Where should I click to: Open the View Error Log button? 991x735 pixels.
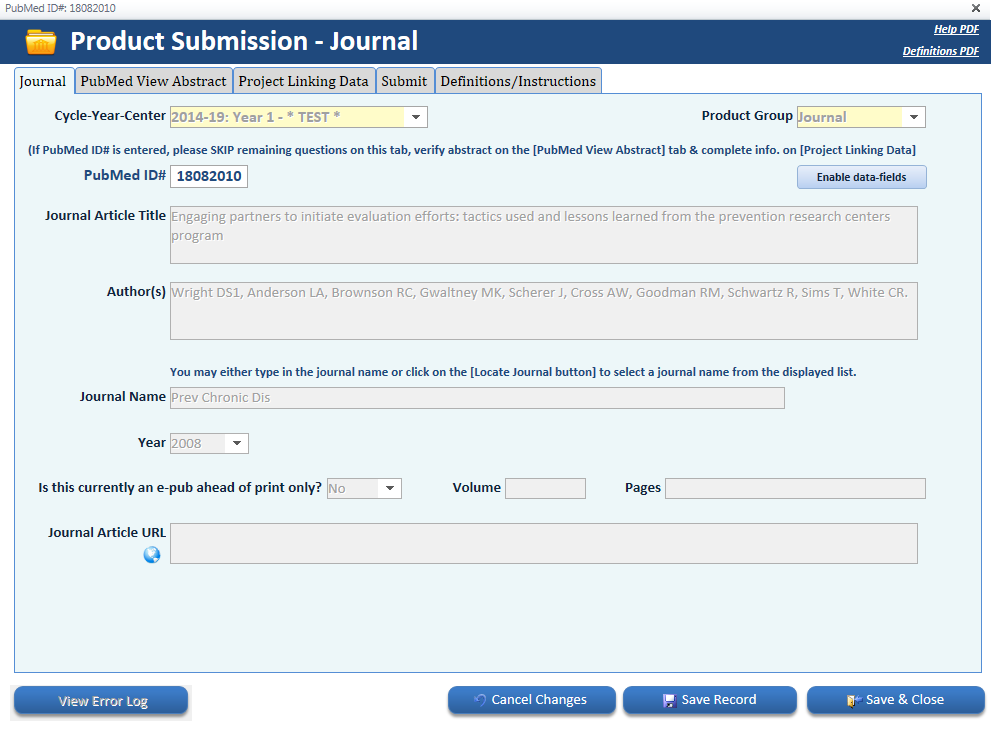[x=101, y=701]
